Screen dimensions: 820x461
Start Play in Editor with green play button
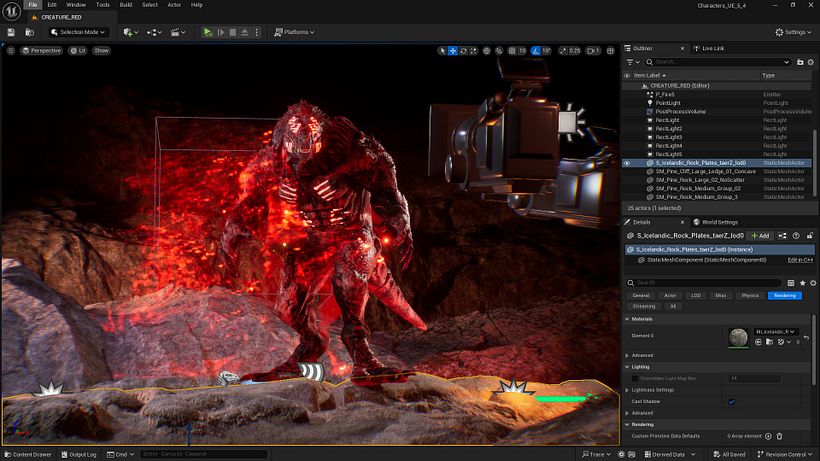208,32
